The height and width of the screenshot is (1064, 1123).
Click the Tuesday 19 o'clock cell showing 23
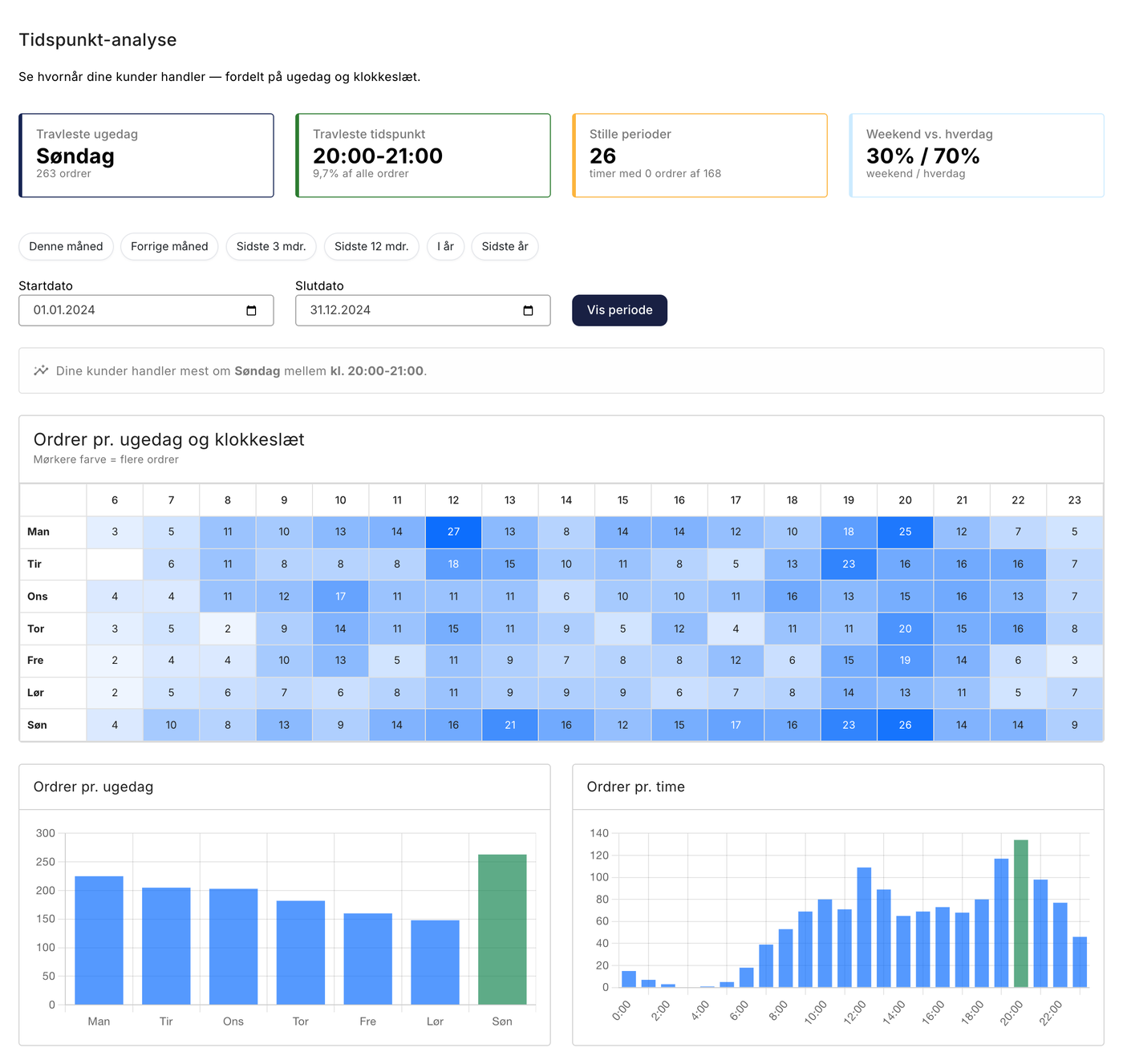849,564
